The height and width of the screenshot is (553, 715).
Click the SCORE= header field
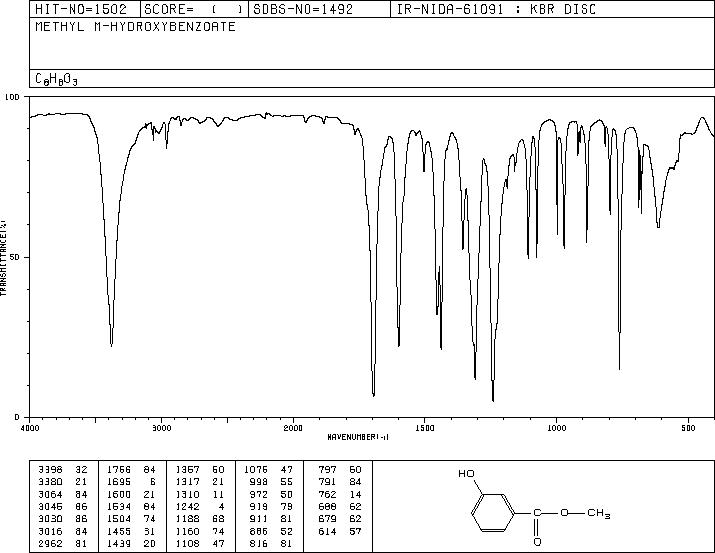coord(194,9)
